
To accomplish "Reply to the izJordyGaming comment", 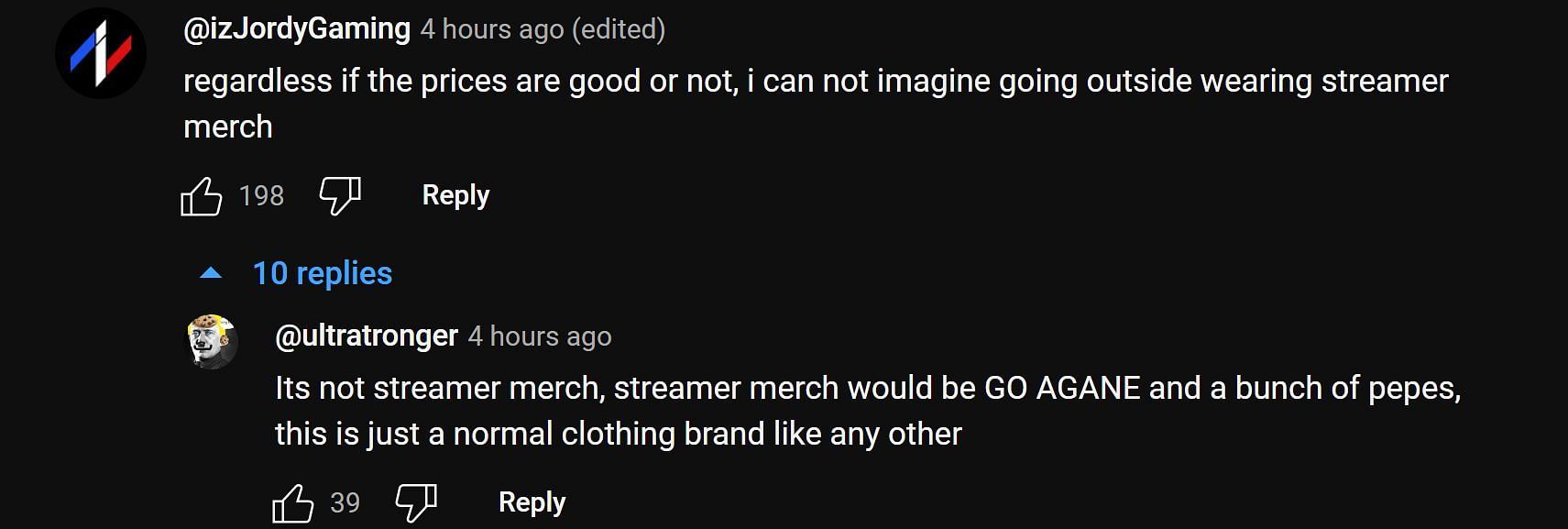I will 455,195.
